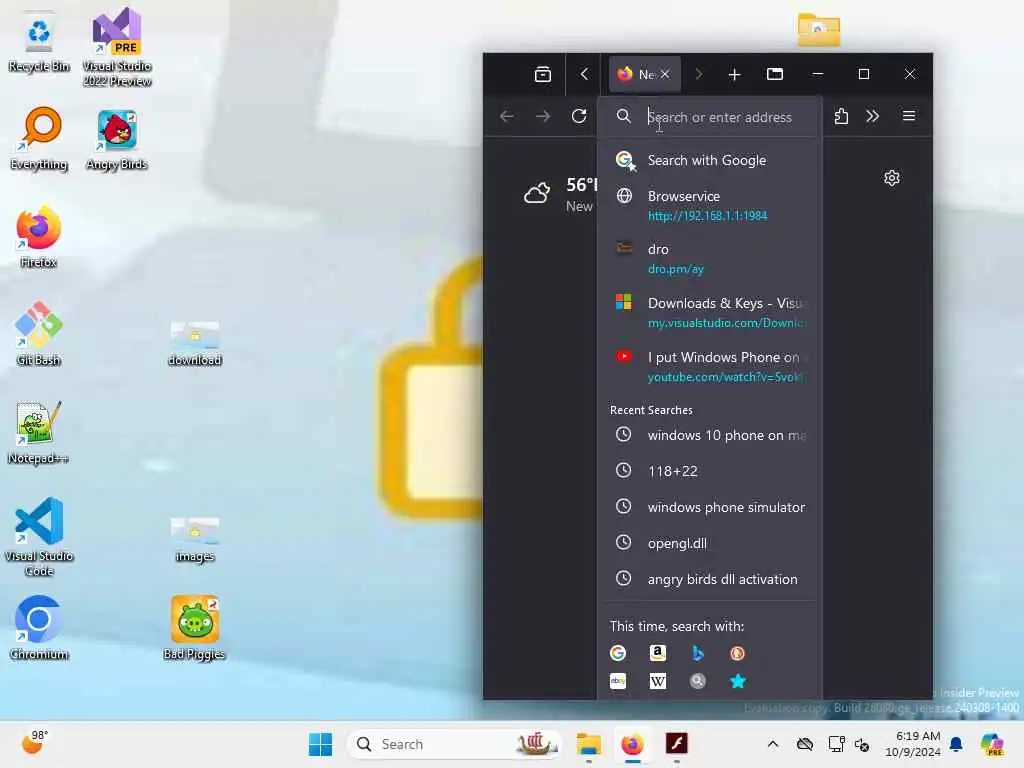Select the Bad Piggies desktop shortcut
The height and width of the screenshot is (768, 1024).
click(195, 628)
